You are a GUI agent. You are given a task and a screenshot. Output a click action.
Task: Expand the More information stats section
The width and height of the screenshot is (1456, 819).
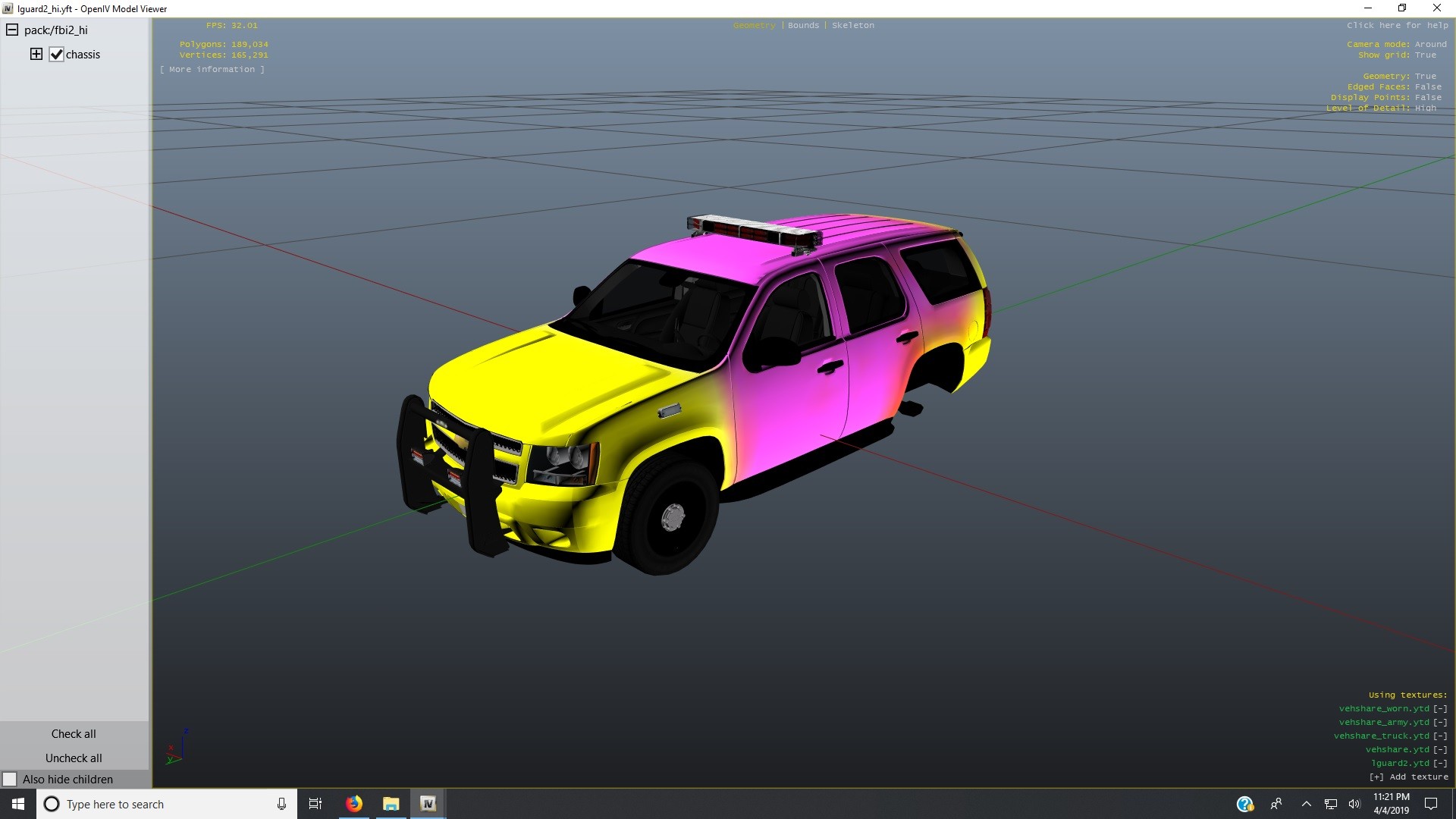tap(212, 69)
